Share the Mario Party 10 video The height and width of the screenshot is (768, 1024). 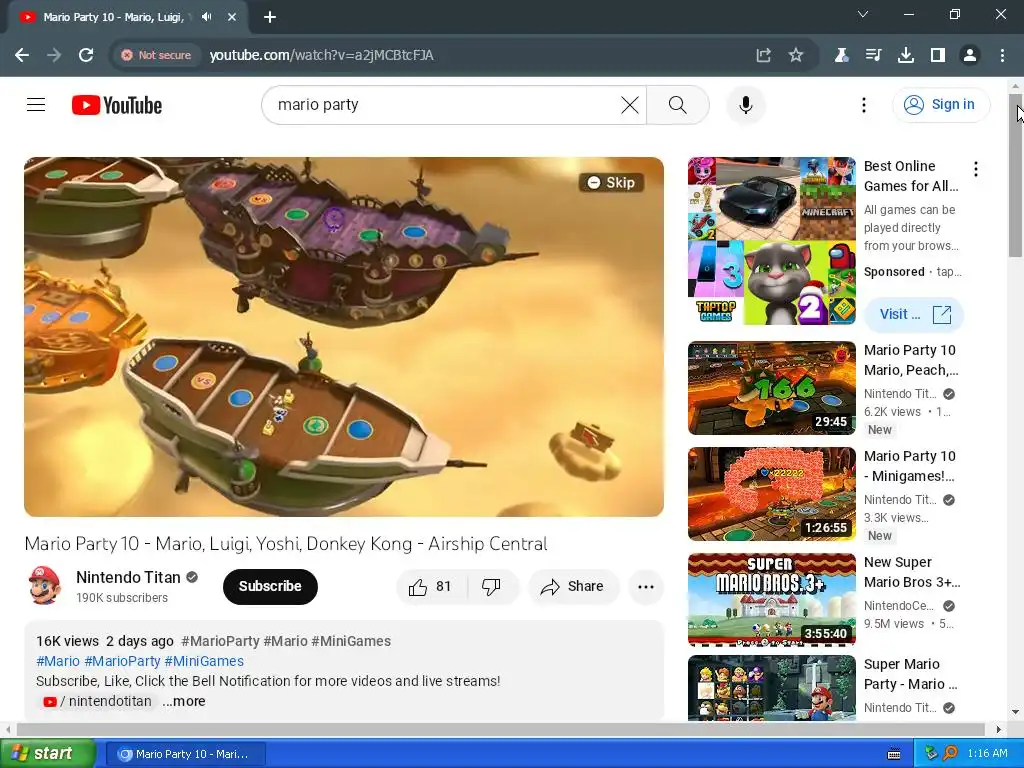click(x=573, y=586)
